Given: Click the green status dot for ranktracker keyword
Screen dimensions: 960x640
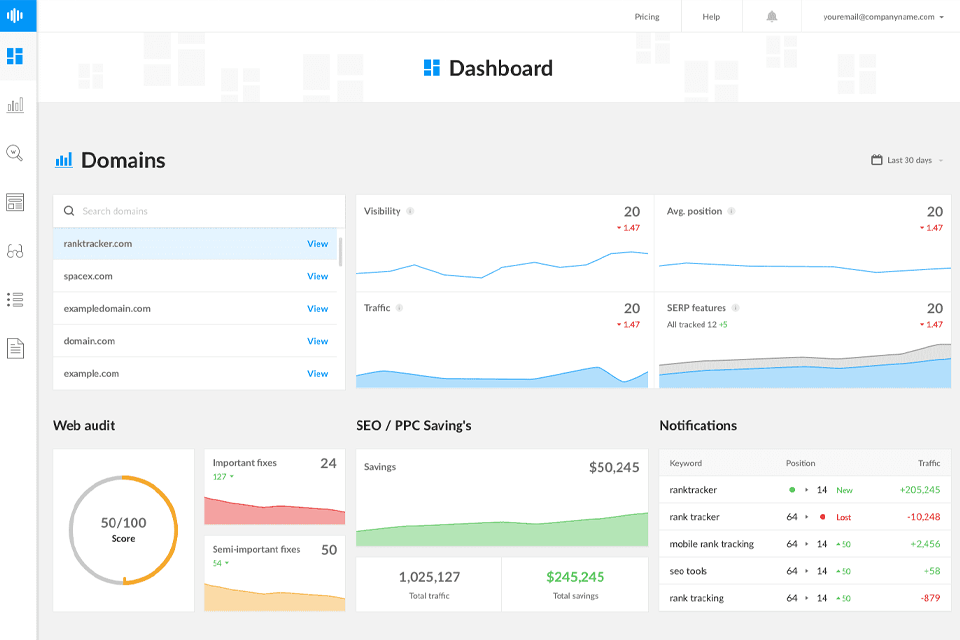Looking at the screenshot, I should (x=792, y=490).
